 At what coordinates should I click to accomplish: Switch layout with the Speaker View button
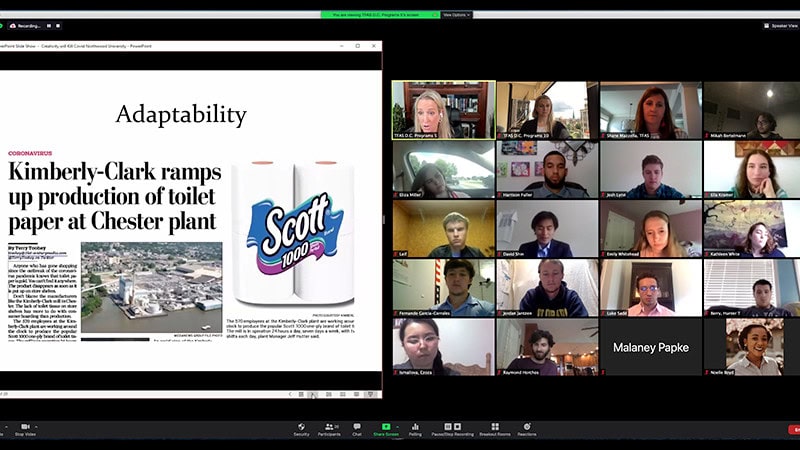point(781,26)
